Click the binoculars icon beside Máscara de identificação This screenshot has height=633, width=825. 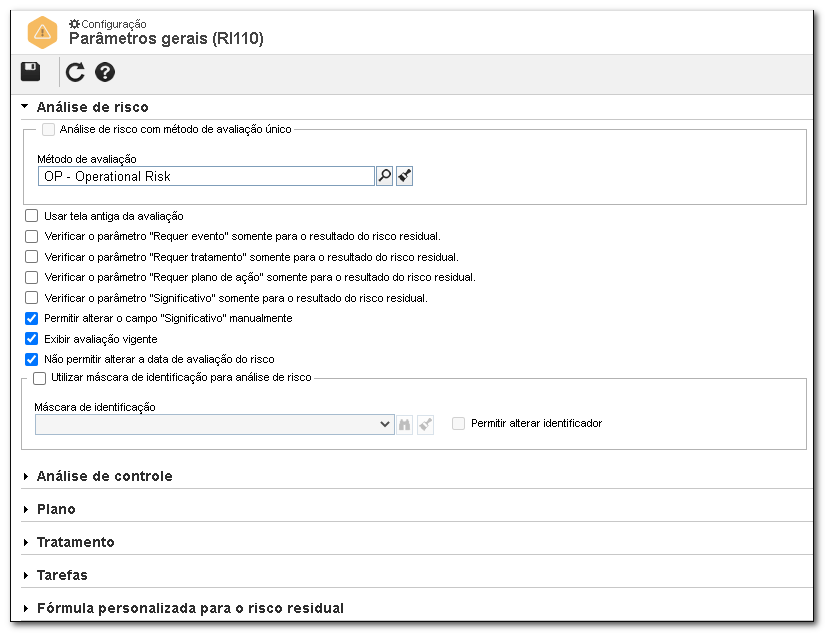point(405,425)
